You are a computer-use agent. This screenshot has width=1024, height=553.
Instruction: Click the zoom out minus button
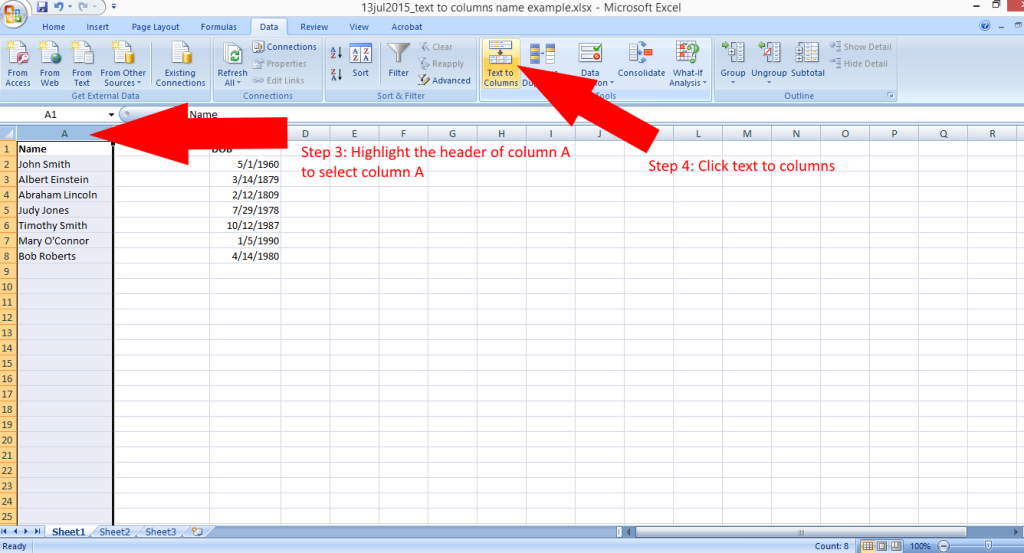tap(943, 546)
